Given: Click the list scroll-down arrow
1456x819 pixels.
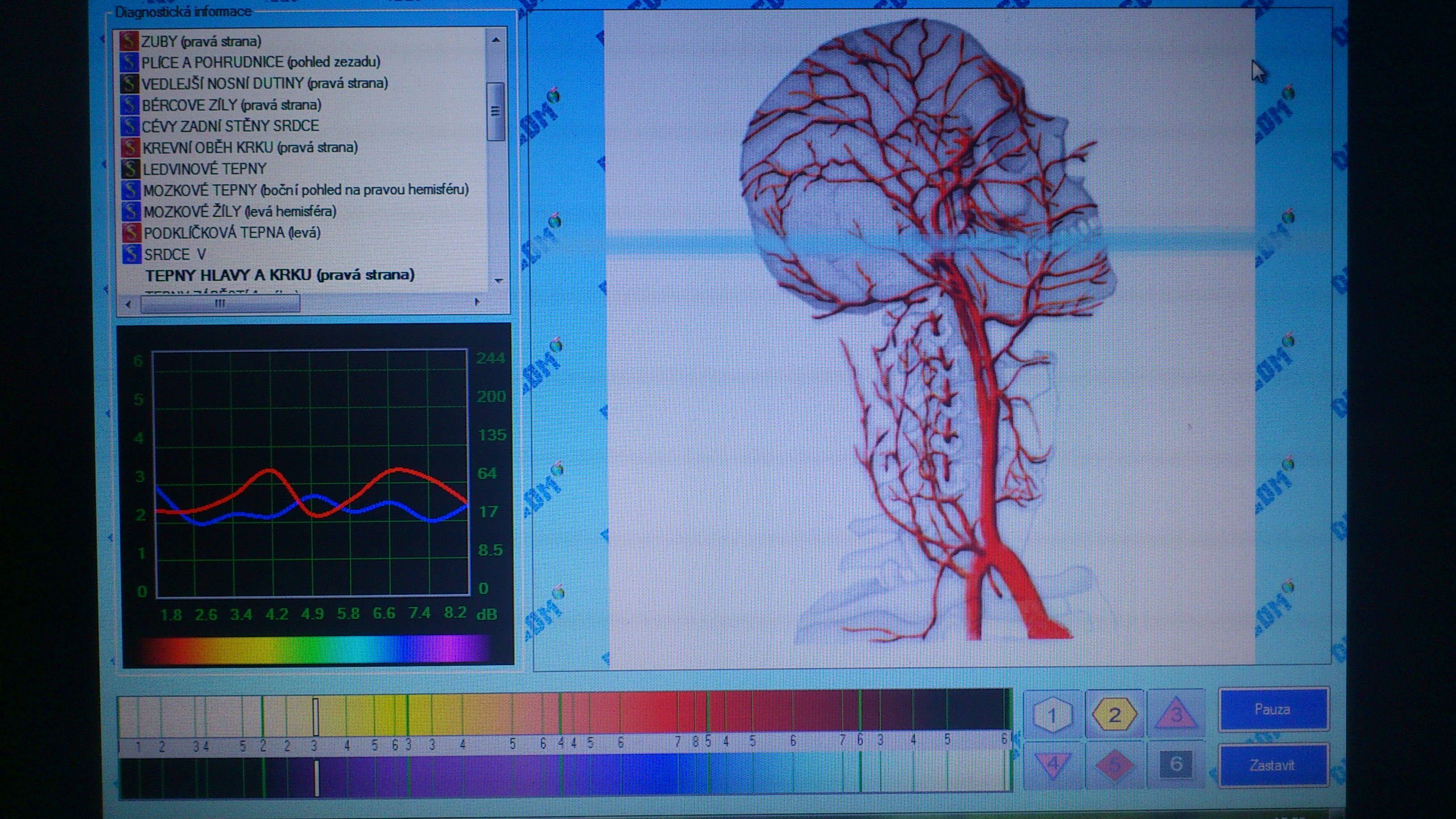Looking at the screenshot, I should [x=499, y=280].
